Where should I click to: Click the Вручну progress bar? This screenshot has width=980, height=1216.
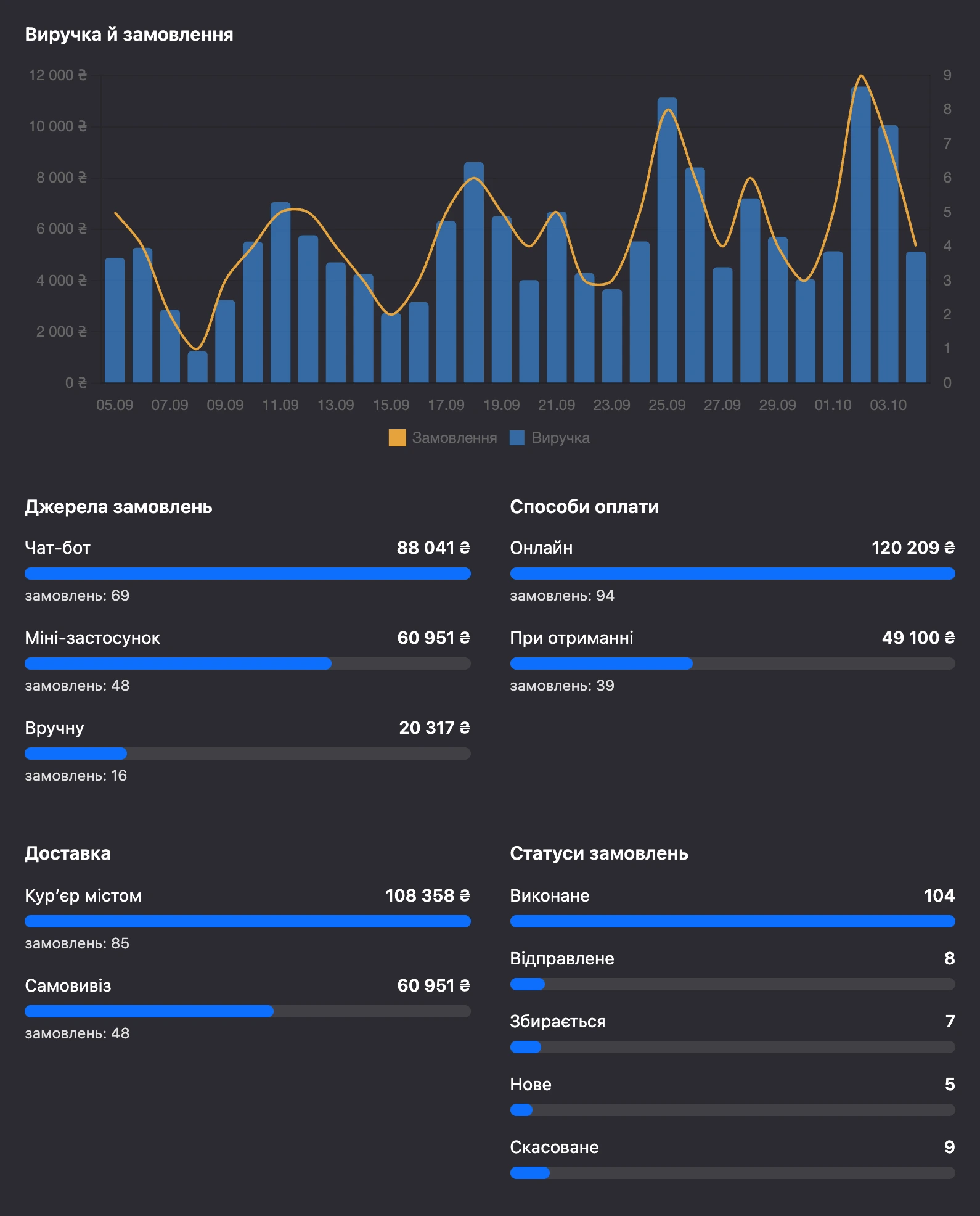(248, 754)
